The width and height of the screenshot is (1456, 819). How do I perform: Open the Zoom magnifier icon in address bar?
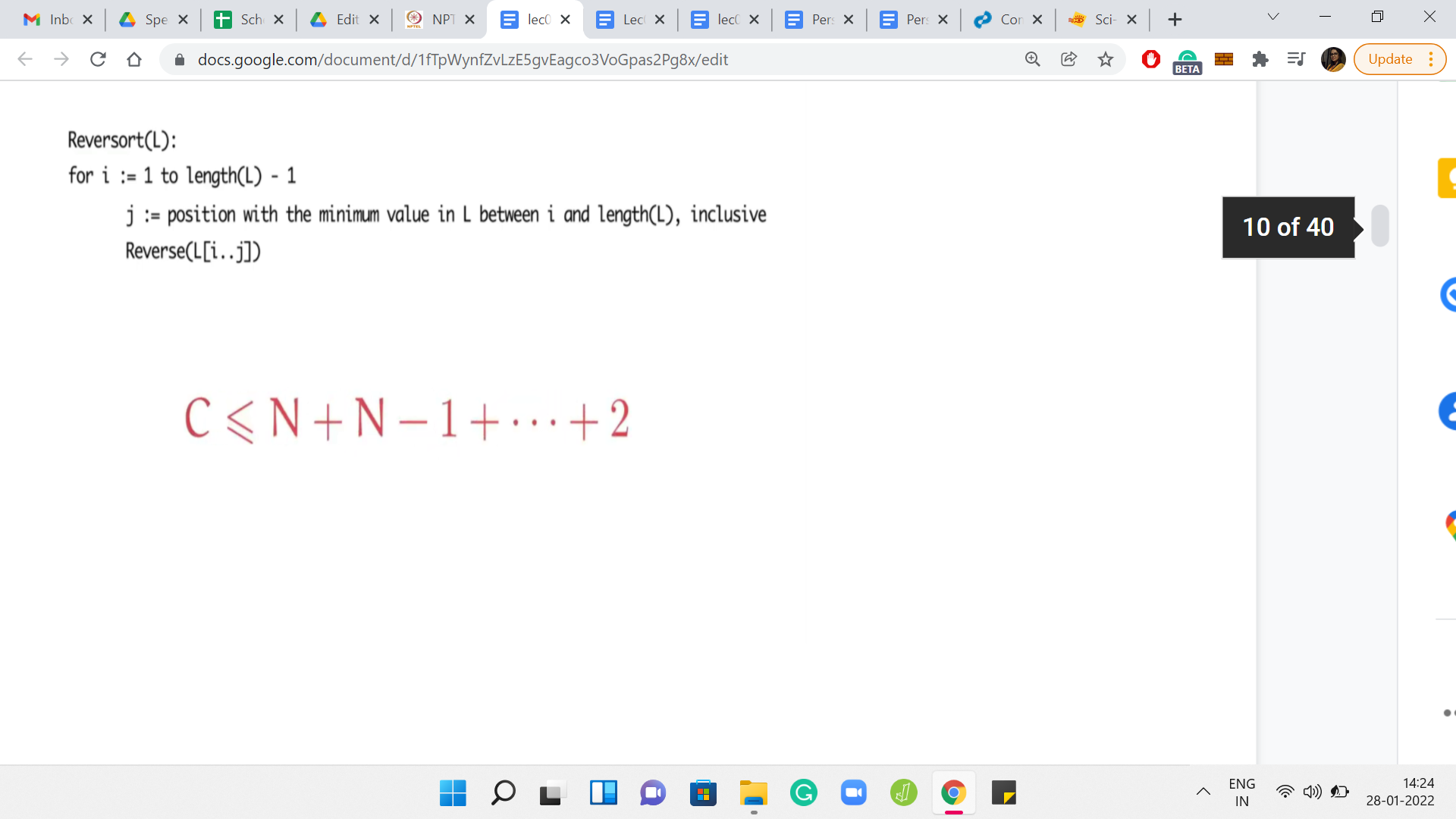(x=1033, y=59)
